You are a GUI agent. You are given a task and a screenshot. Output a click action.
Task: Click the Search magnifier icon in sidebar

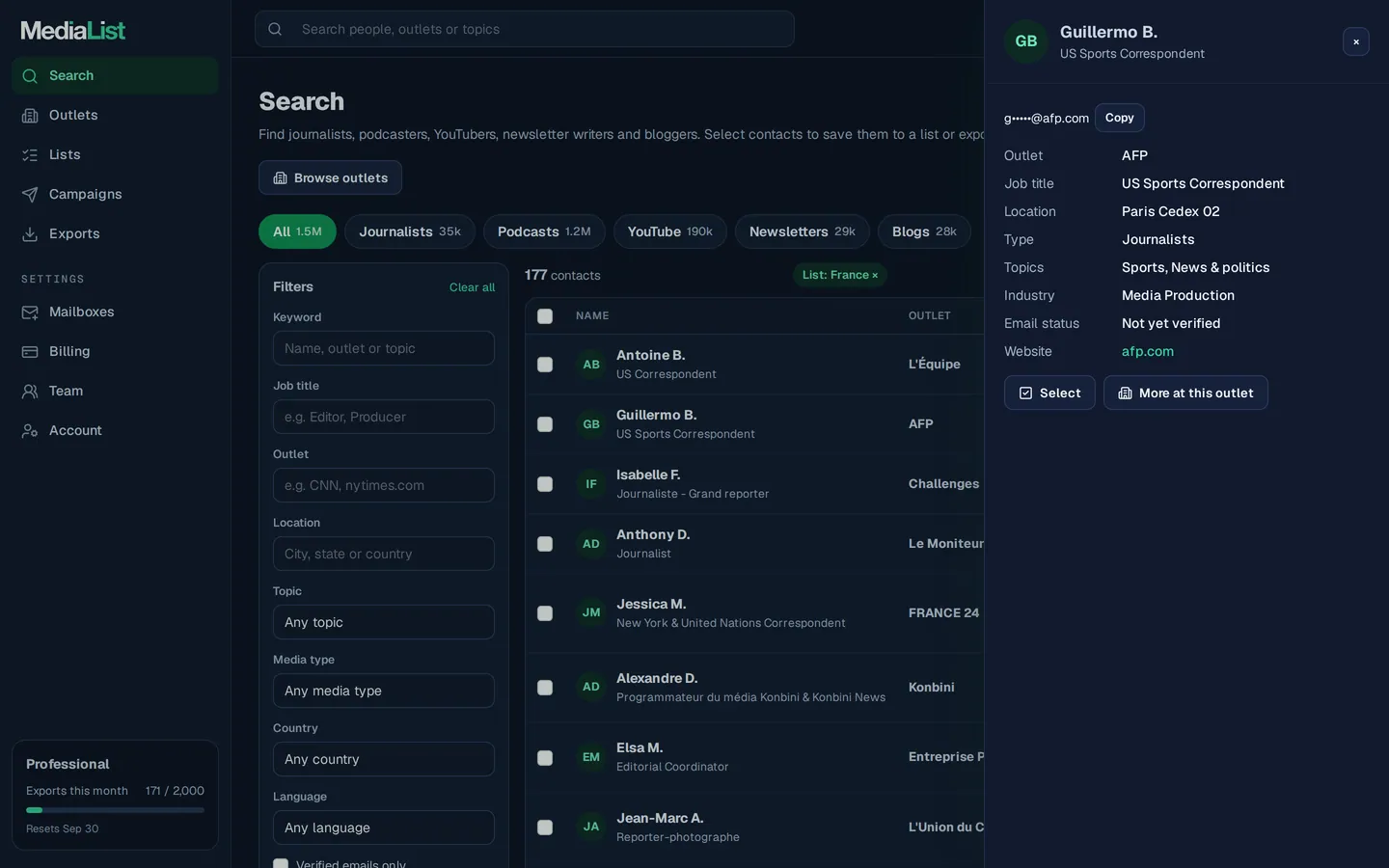point(30,76)
